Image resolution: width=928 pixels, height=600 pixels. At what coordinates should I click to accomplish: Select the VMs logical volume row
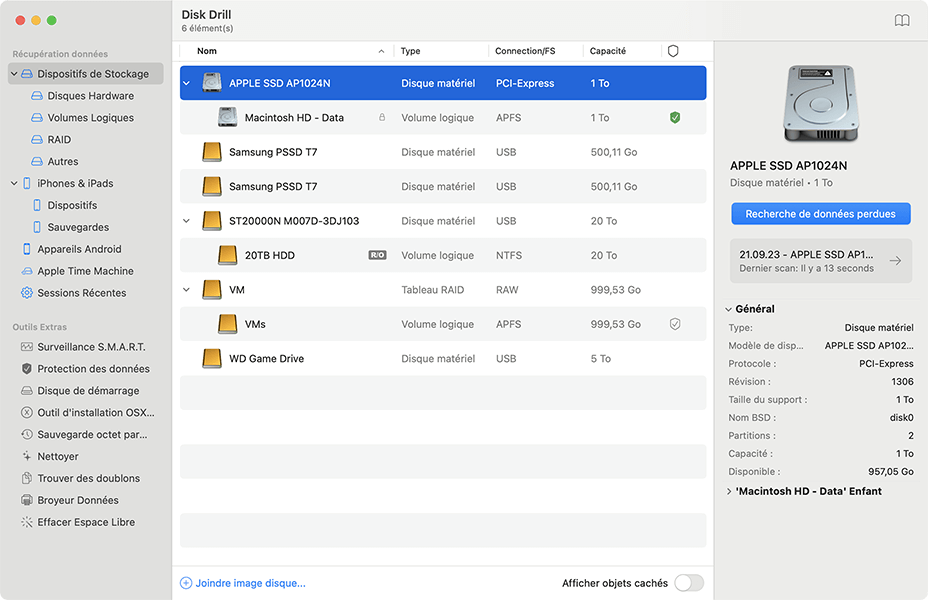click(x=443, y=324)
